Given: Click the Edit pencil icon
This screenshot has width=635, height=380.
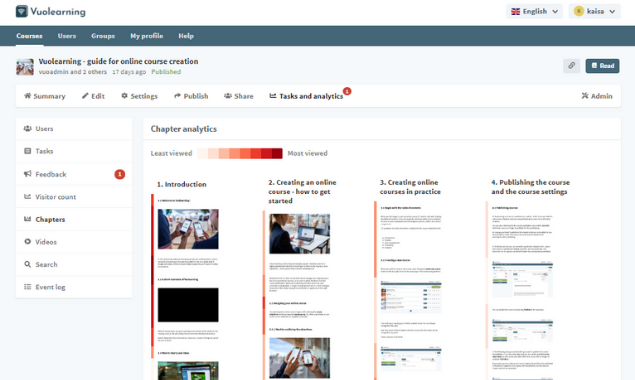Looking at the screenshot, I should (x=85, y=96).
